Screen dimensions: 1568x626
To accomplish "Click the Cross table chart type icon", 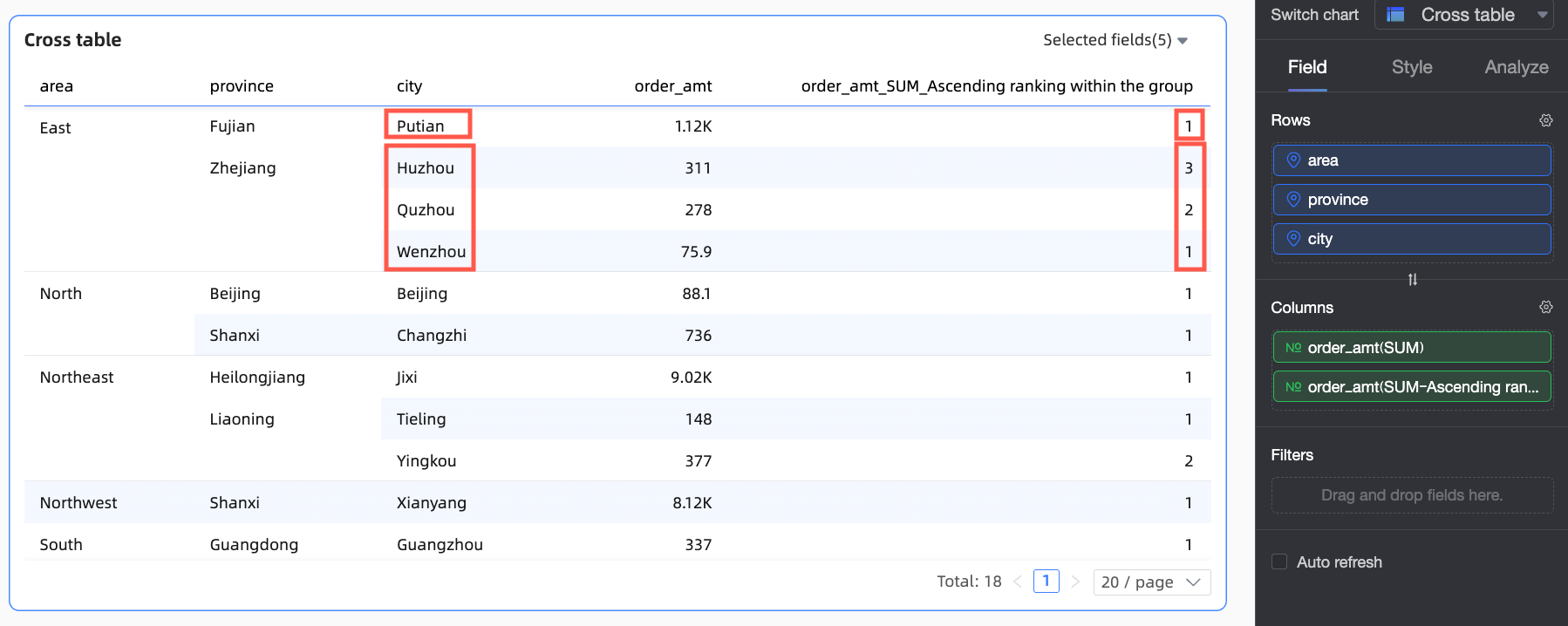I will [x=1395, y=15].
